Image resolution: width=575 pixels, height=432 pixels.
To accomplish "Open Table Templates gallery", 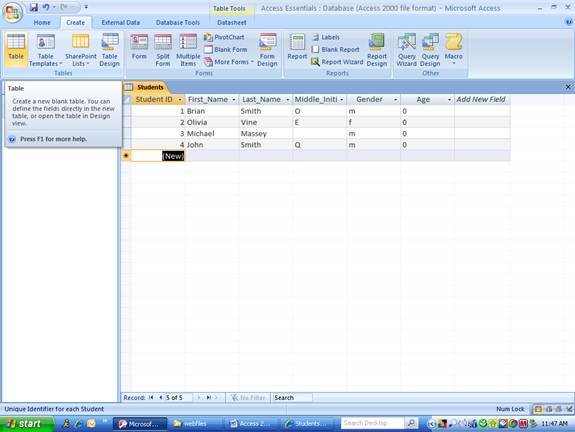I will point(45,50).
